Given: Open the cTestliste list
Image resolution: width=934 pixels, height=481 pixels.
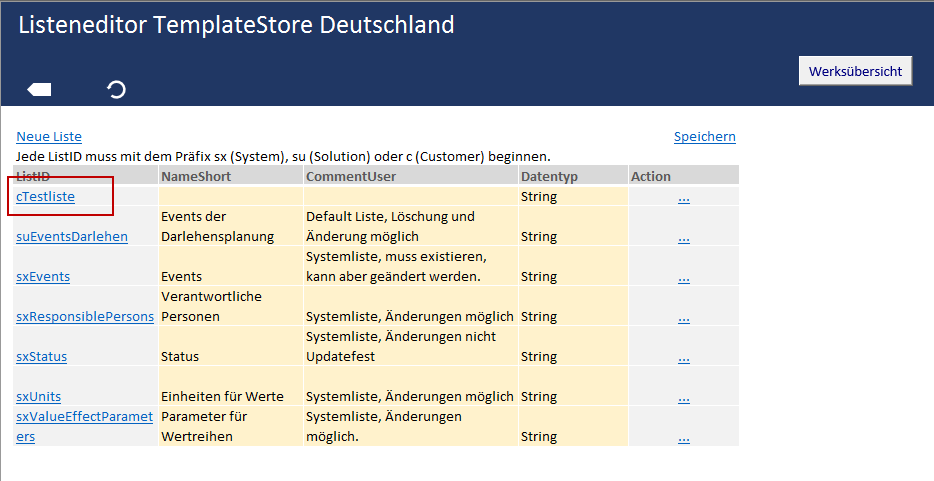Looking at the screenshot, I should [x=46, y=196].
